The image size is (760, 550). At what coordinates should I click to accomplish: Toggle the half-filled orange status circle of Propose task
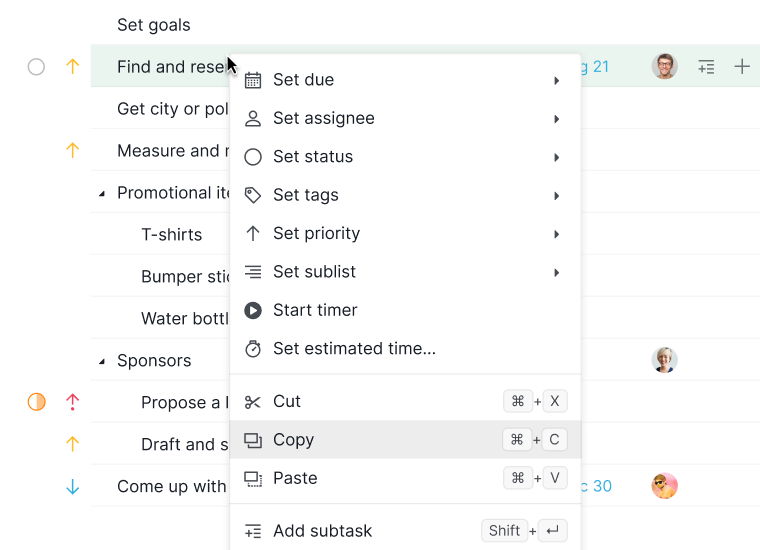36,402
